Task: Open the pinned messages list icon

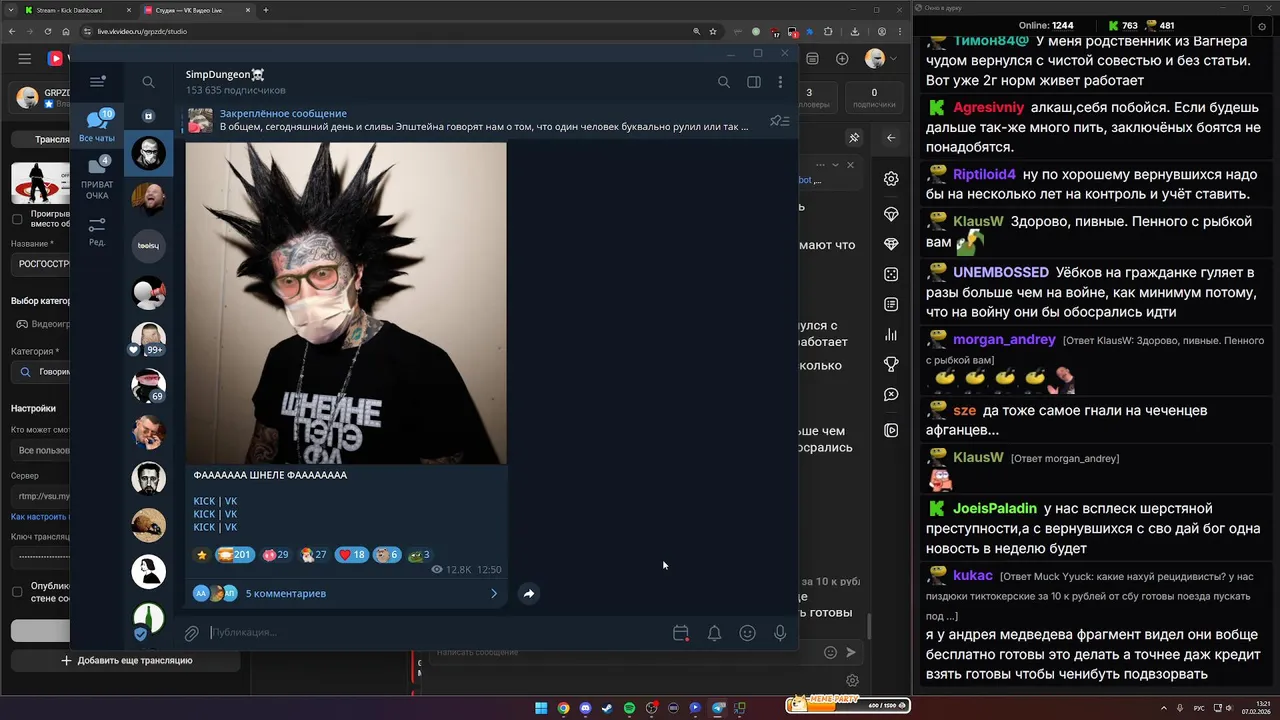Action: tap(780, 121)
